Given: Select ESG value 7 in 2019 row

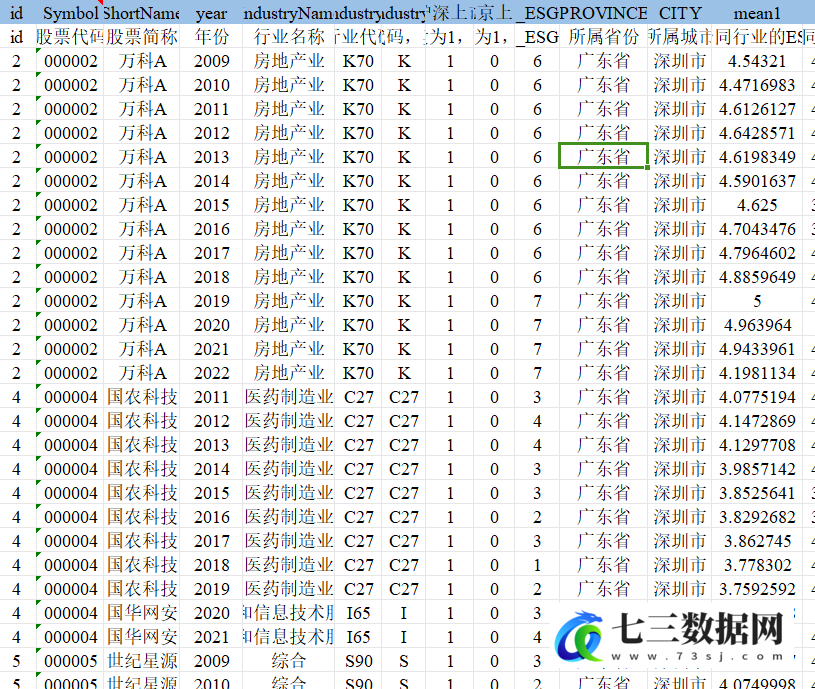Looking at the screenshot, I should click(x=537, y=301).
